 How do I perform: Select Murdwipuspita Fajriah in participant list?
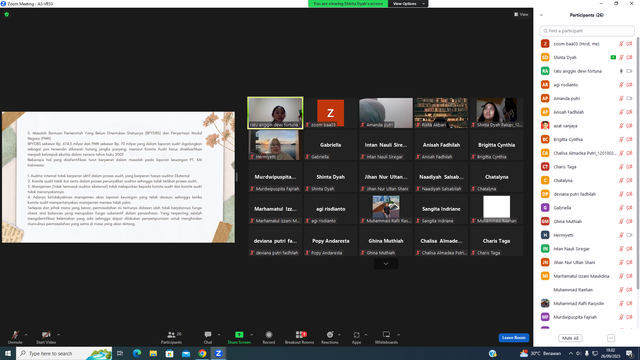point(587,317)
